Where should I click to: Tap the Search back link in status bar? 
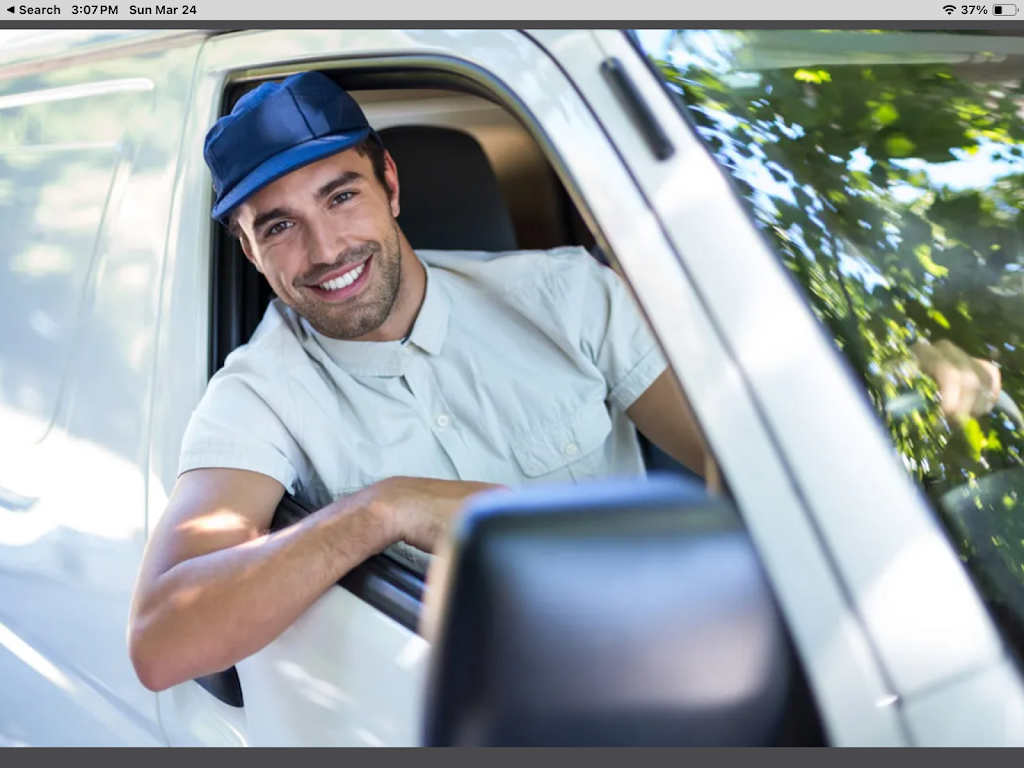(33, 10)
